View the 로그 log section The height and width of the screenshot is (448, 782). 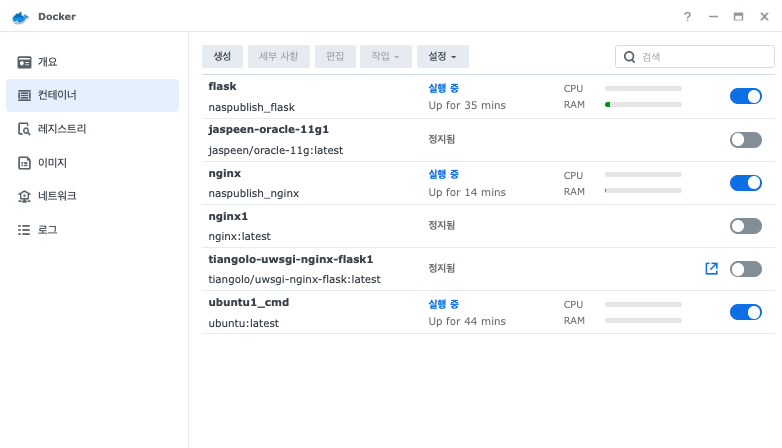click(92, 230)
